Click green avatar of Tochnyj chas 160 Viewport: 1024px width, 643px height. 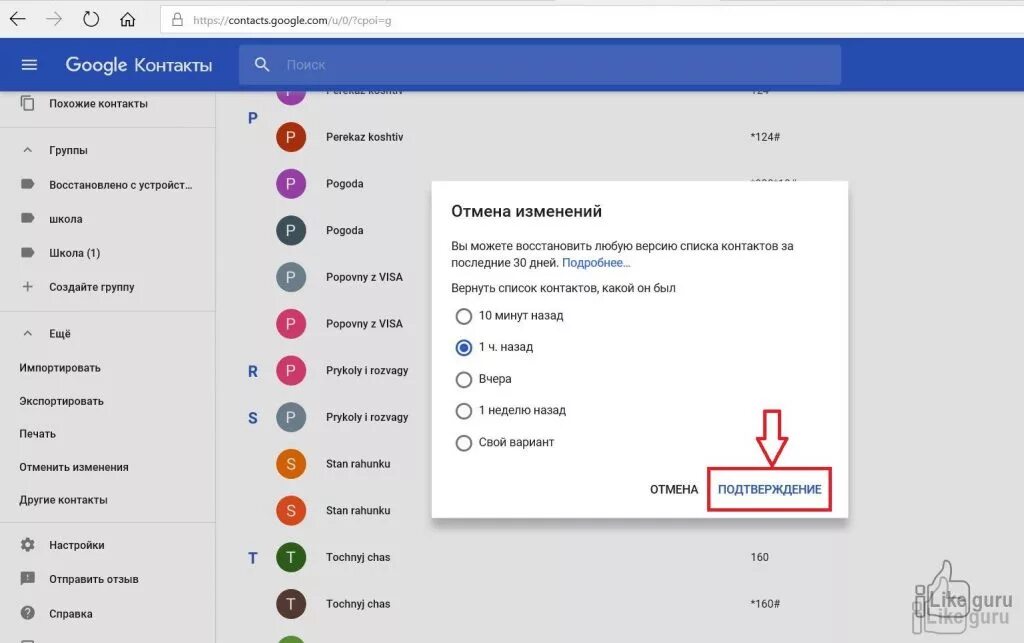pos(291,557)
